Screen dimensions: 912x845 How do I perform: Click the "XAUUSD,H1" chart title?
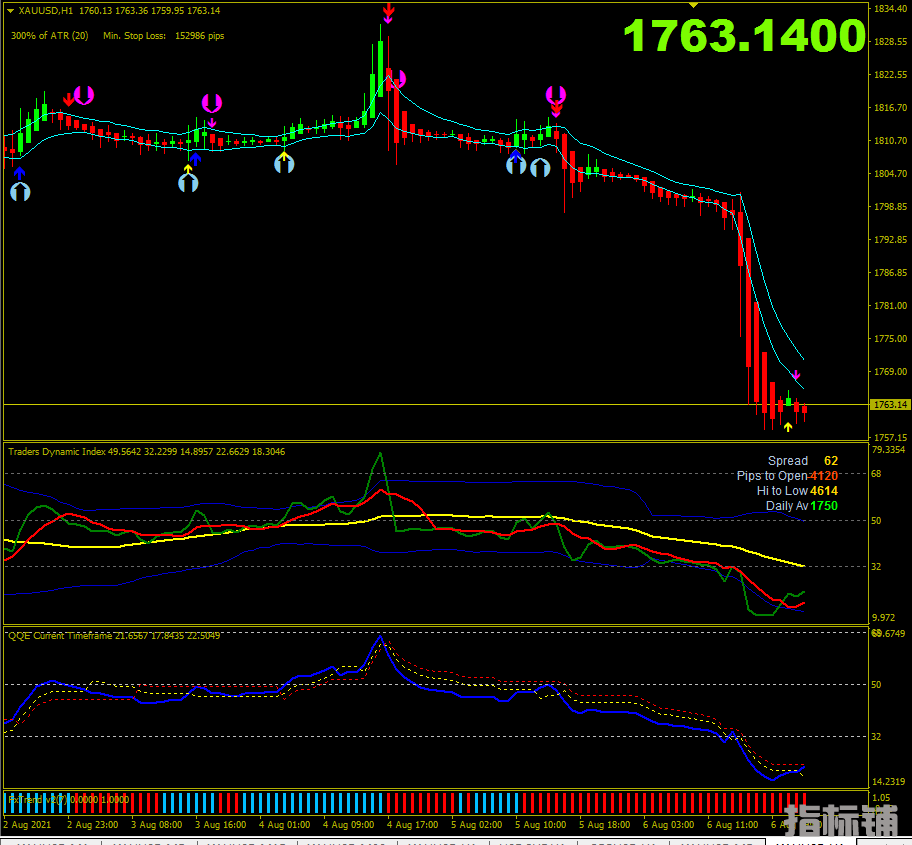point(45,10)
